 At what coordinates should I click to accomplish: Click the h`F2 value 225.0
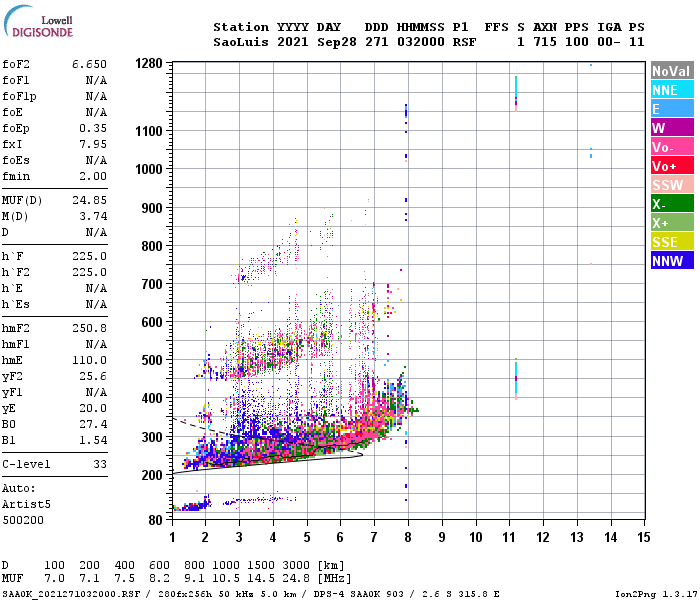coord(89,272)
